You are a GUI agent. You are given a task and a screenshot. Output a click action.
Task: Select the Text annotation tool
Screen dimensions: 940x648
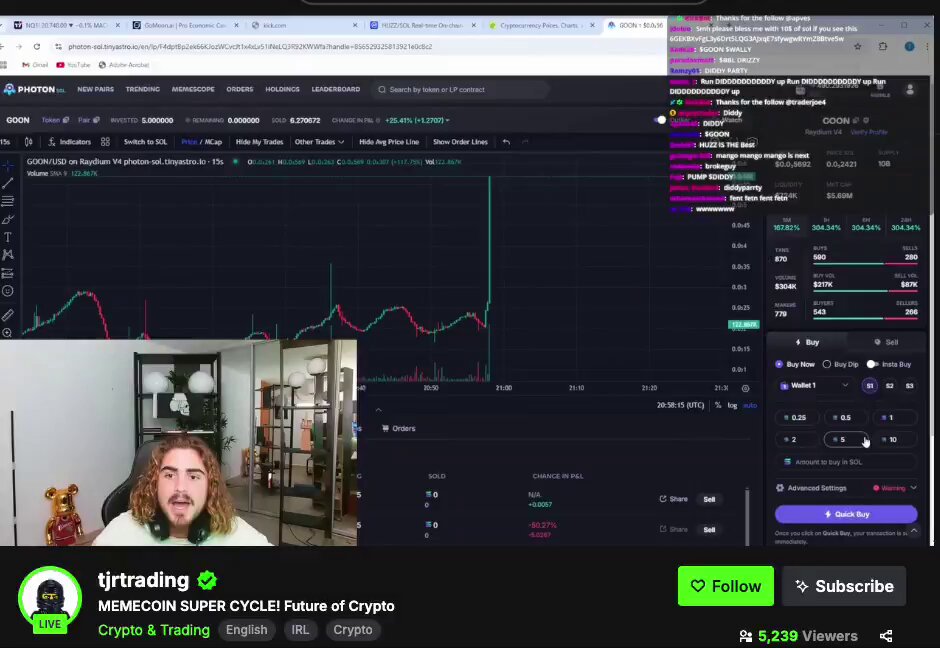8,237
